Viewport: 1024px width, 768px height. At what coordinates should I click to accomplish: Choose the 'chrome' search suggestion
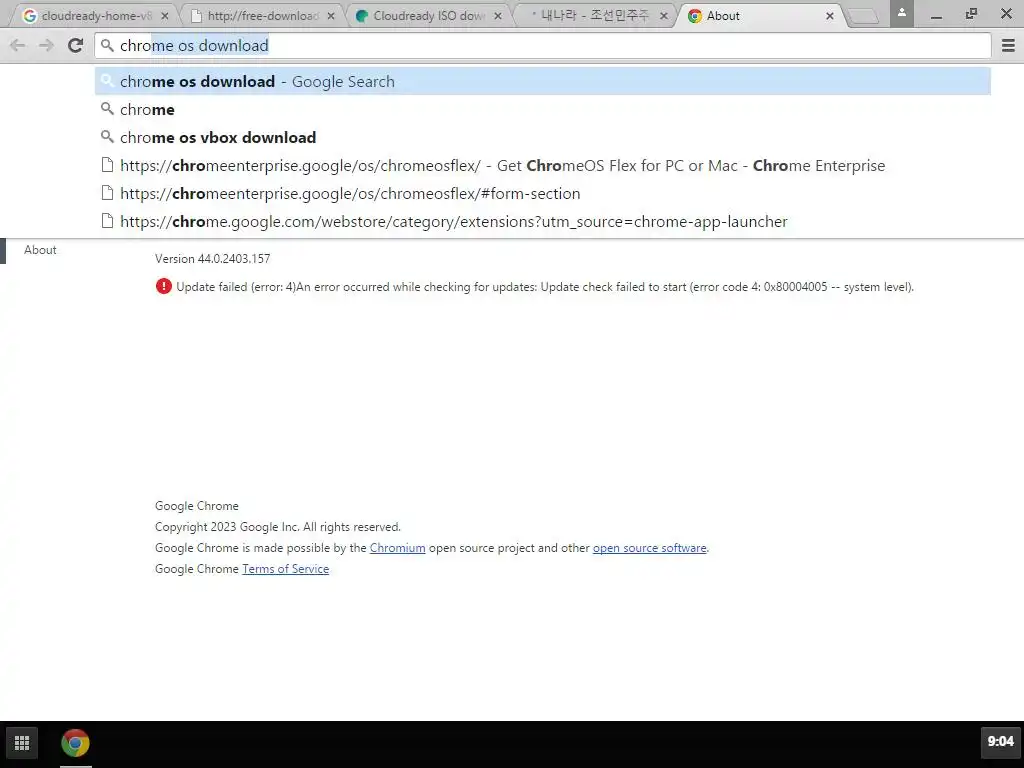click(543, 110)
